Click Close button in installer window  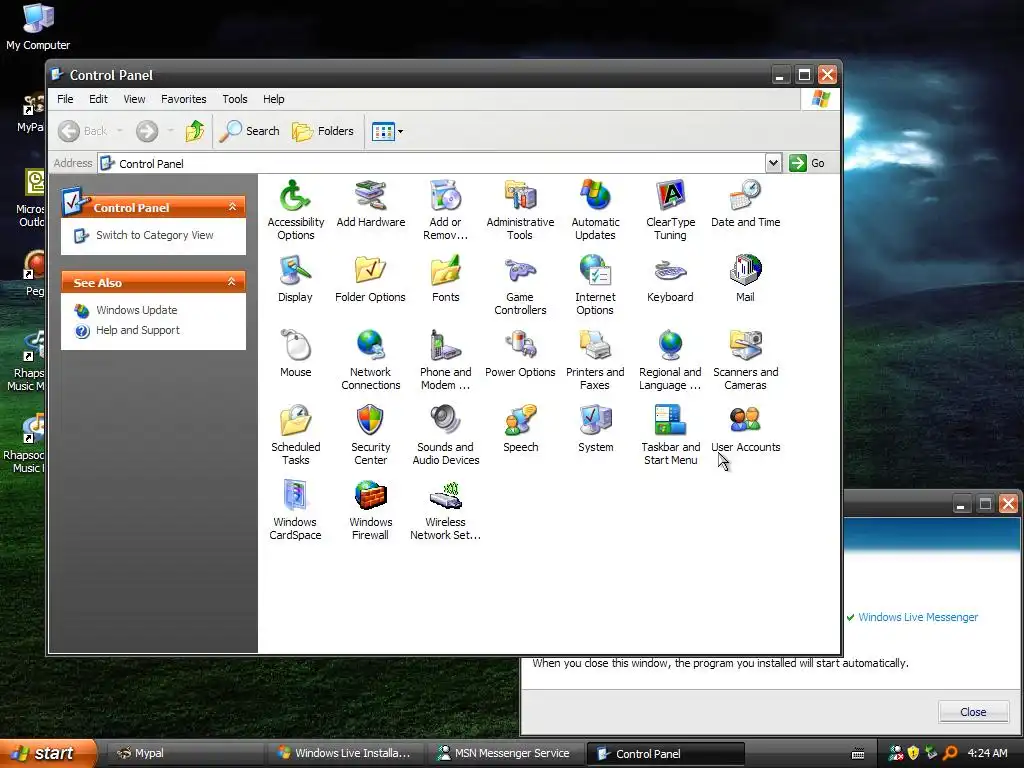tap(973, 712)
